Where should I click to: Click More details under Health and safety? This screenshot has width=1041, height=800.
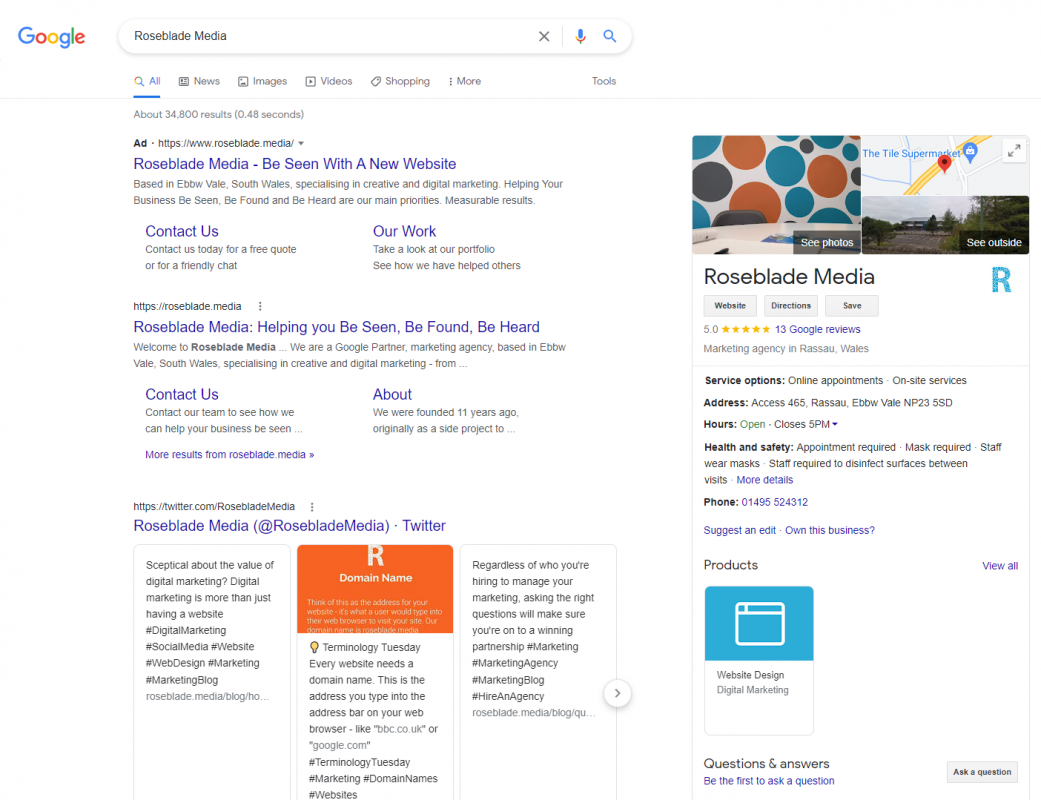[765, 480]
